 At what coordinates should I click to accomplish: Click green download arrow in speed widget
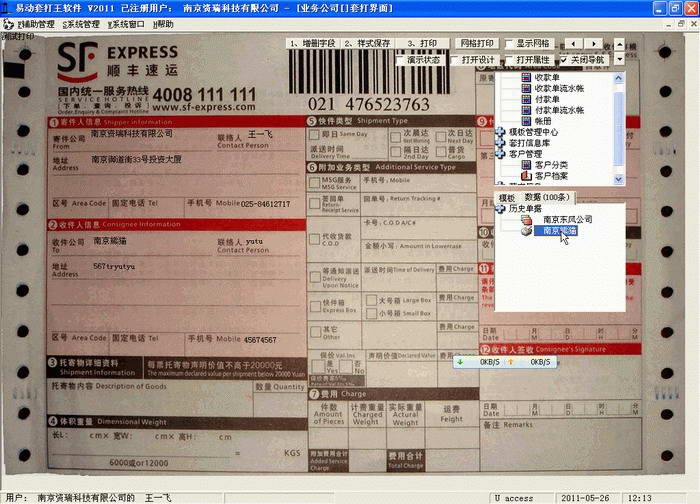coord(460,362)
